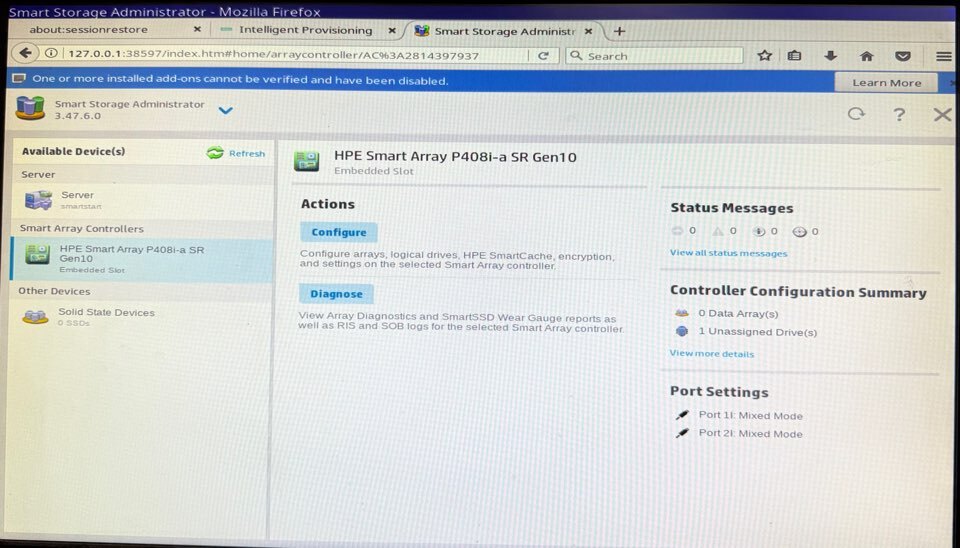Image resolution: width=960 pixels, height=548 pixels.
Task: Open SSA help question mark icon
Action: click(899, 114)
